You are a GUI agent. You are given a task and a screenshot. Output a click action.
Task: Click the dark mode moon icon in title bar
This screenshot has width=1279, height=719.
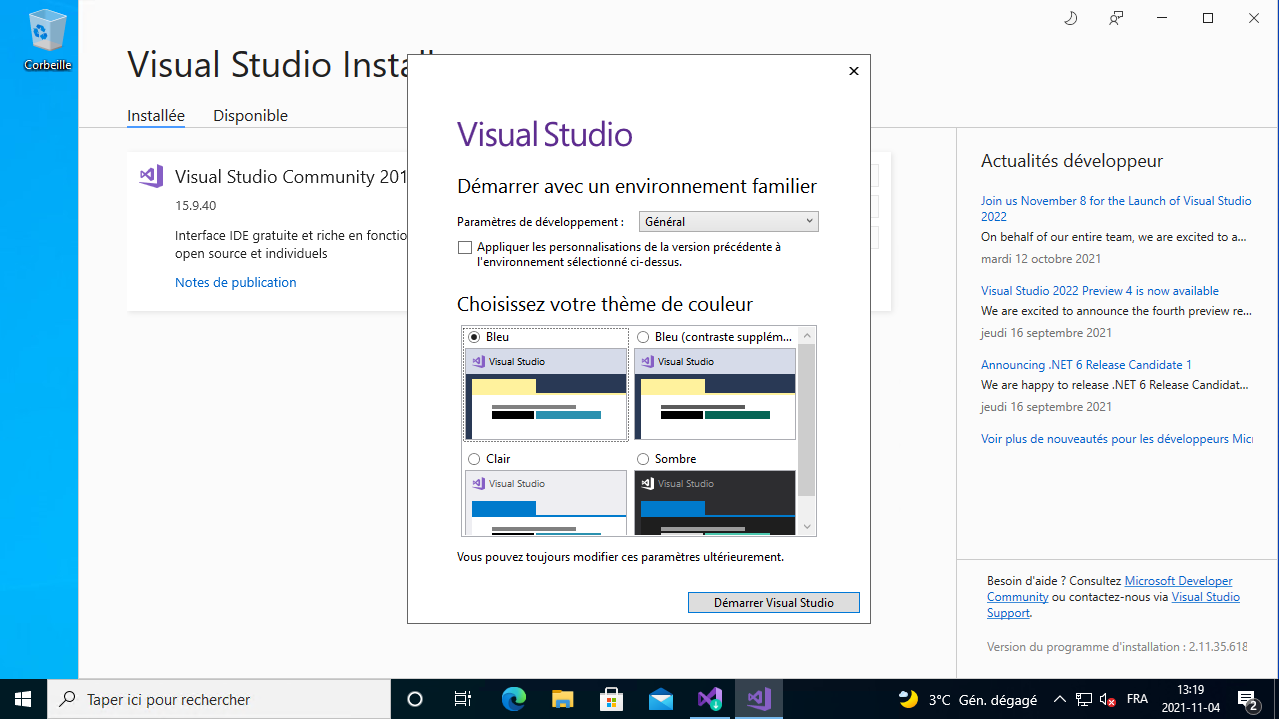1070,18
